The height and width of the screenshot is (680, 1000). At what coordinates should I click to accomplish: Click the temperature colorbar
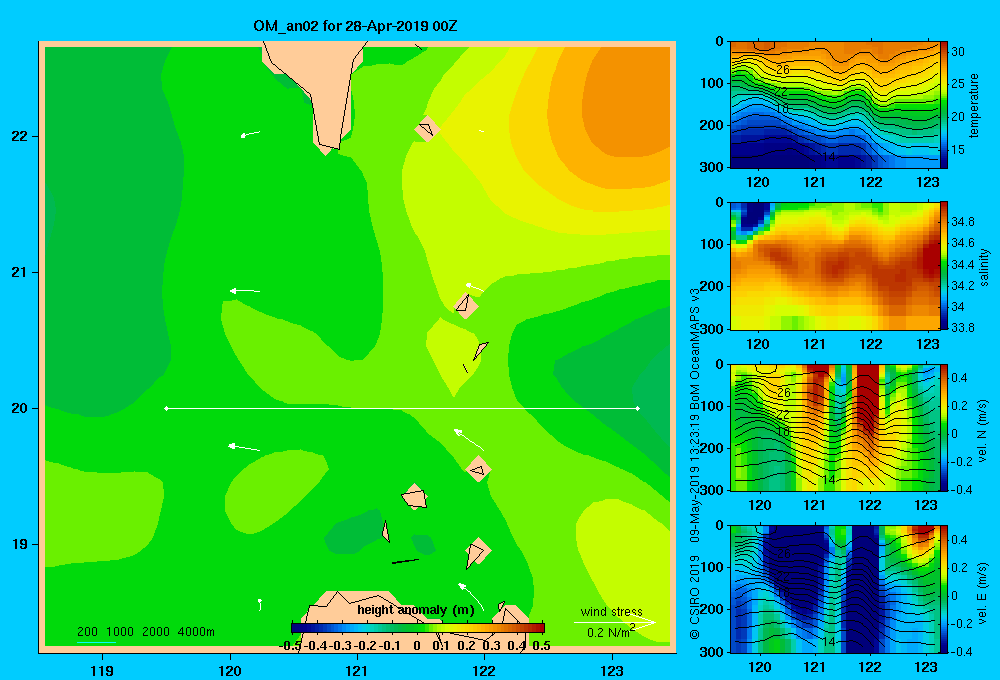pos(944,105)
